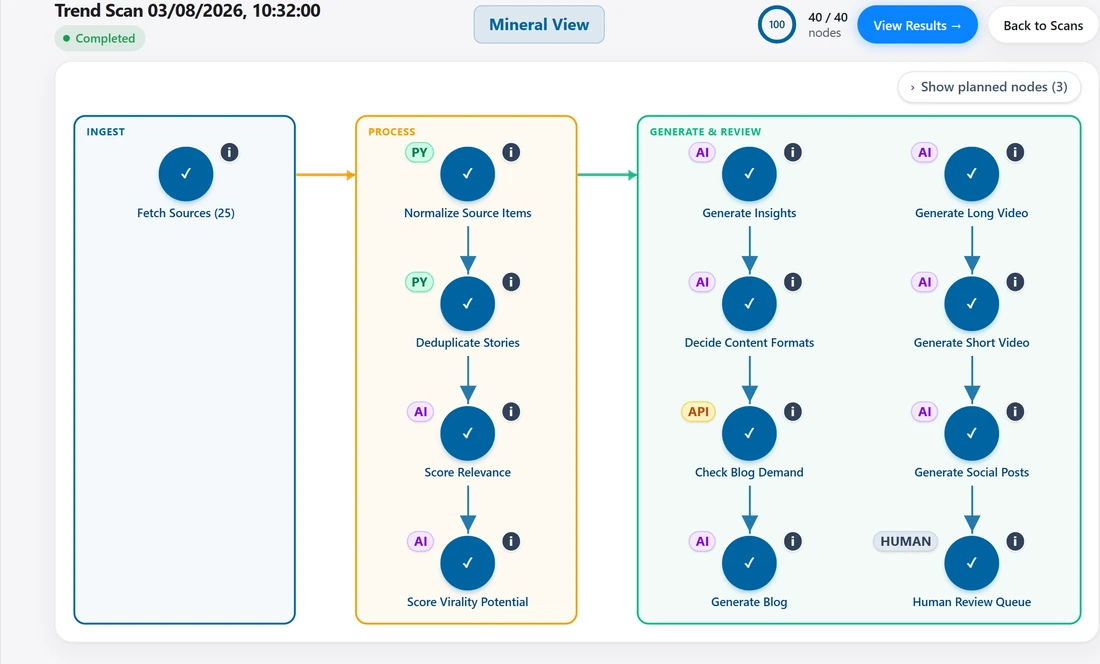The image size is (1100, 664).
Task: Expand Show planned nodes (3)
Action: tap(989, 87)
